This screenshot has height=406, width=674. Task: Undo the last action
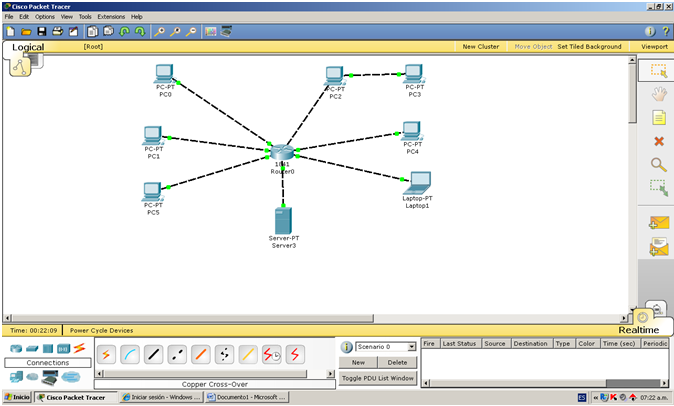click(x=125, y=31)
